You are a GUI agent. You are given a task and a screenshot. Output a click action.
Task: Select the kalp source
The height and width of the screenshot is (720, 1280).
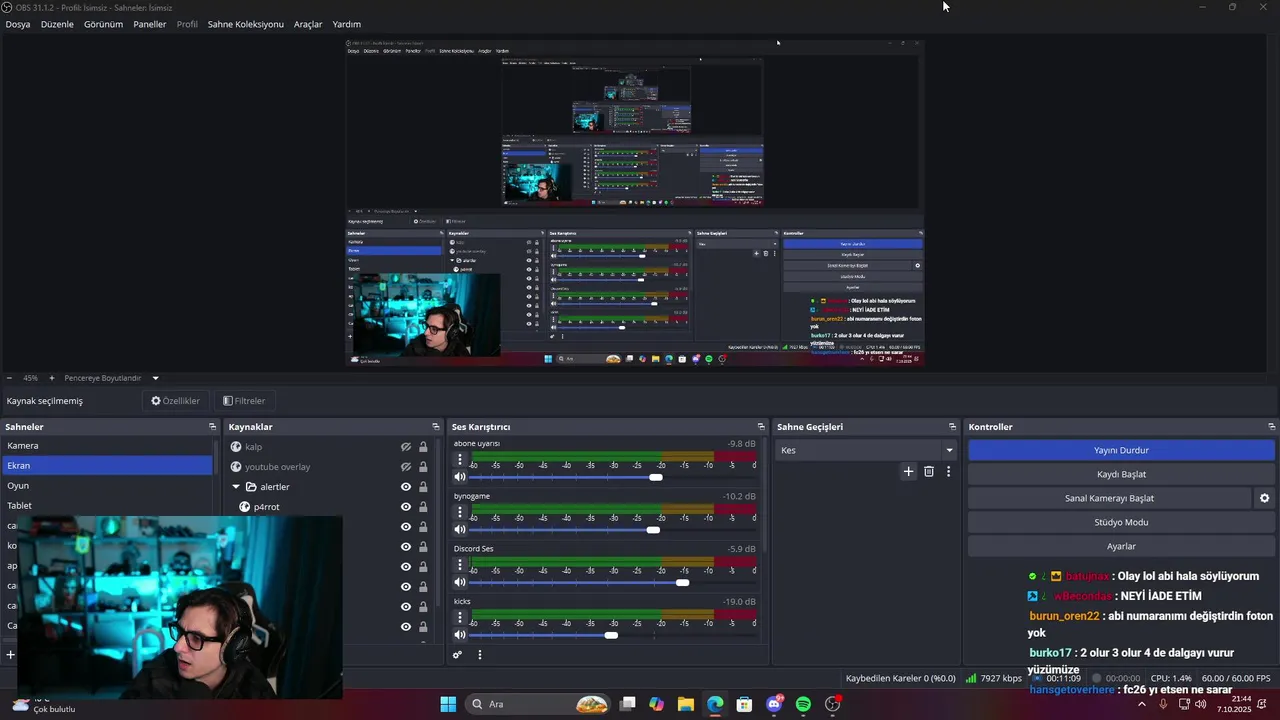pos(253,447)
